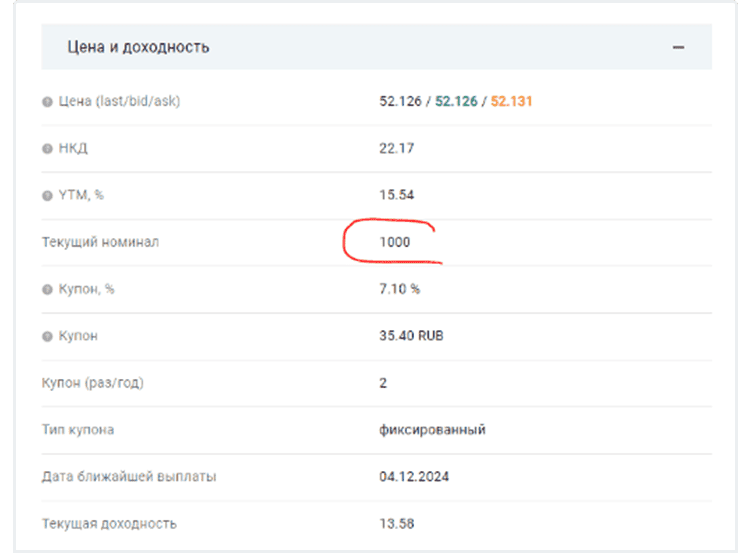Click info icon beside Купон RUB row

(47, 336)
